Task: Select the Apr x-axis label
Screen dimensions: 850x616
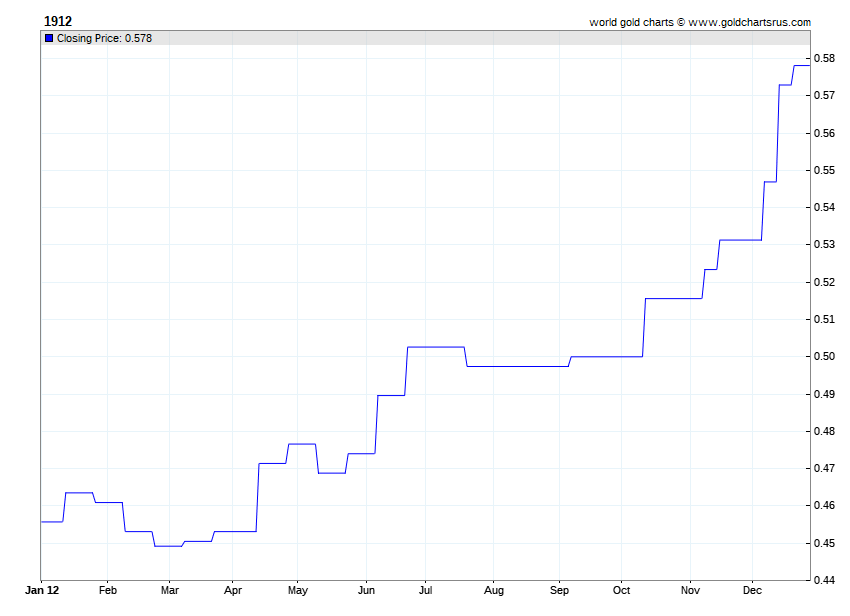Action: click(233, 591)
